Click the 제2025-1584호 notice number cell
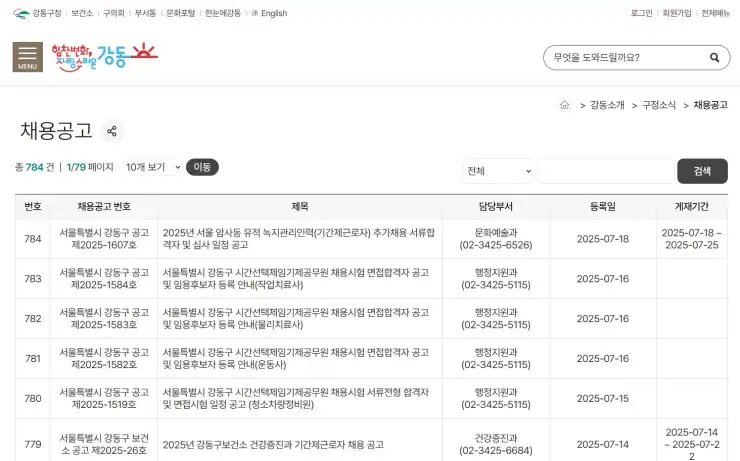Screen dimensions: 740x461 104,278
